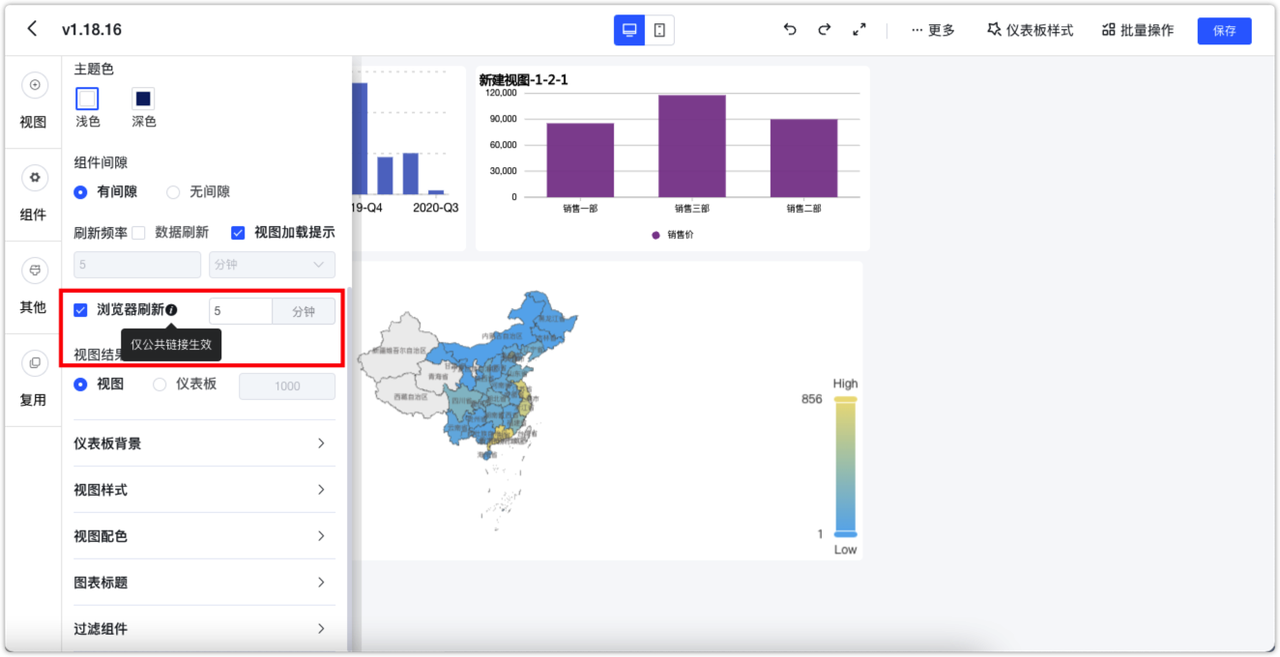Click the v1.18.16 dashboard title
1280x657 pixels.
[x=92, y=30]
